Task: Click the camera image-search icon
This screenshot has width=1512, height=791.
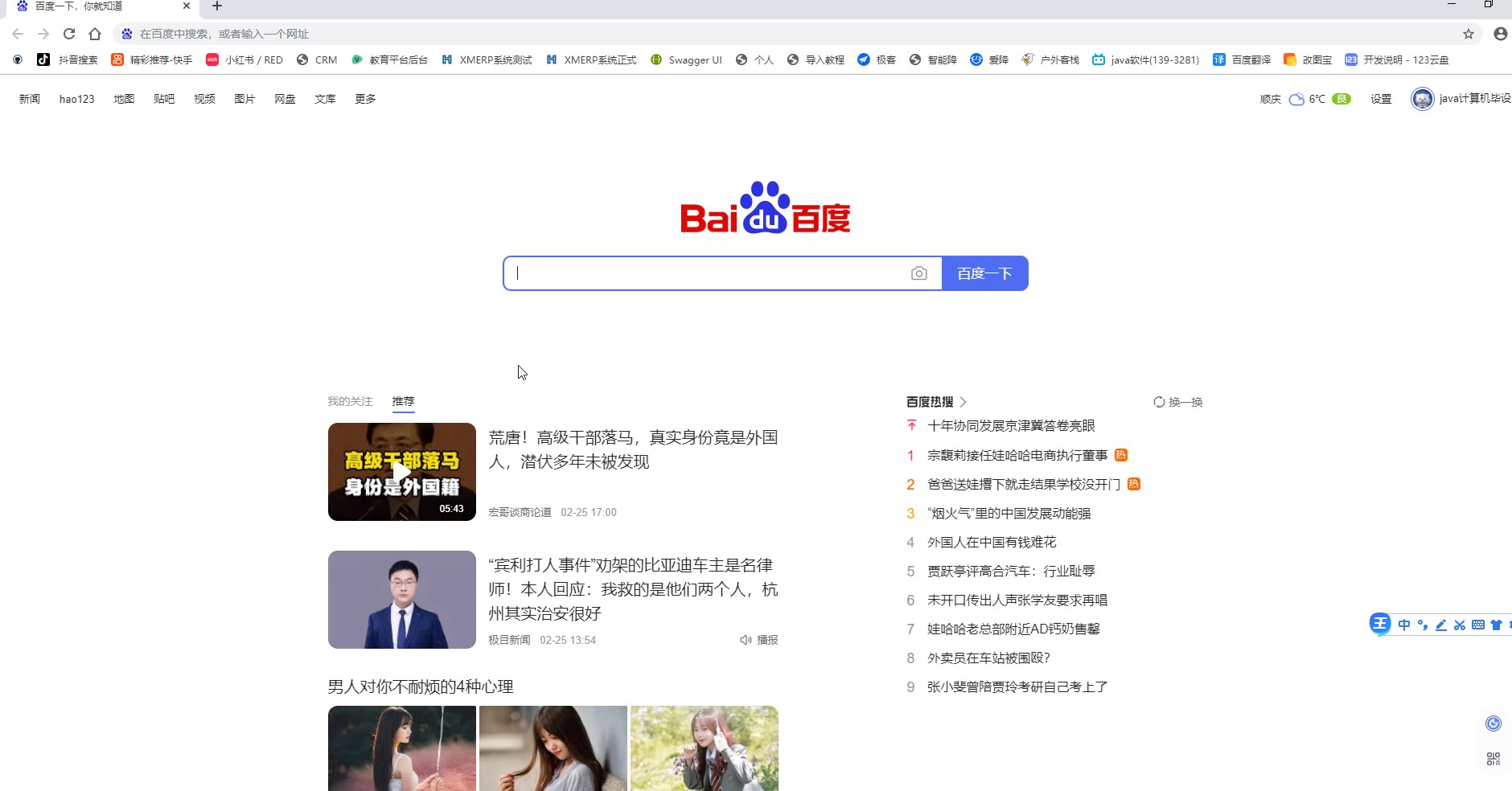Action: [919, 273]
